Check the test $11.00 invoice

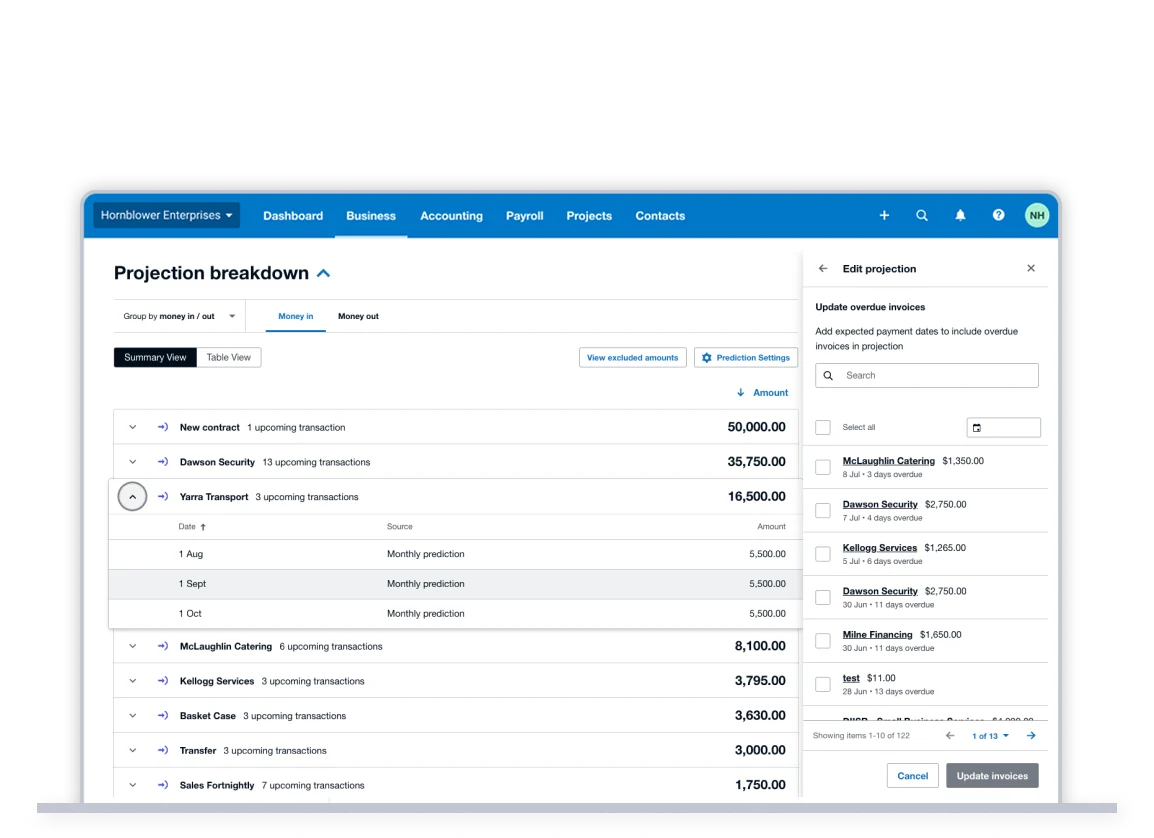tap(823, 684)
